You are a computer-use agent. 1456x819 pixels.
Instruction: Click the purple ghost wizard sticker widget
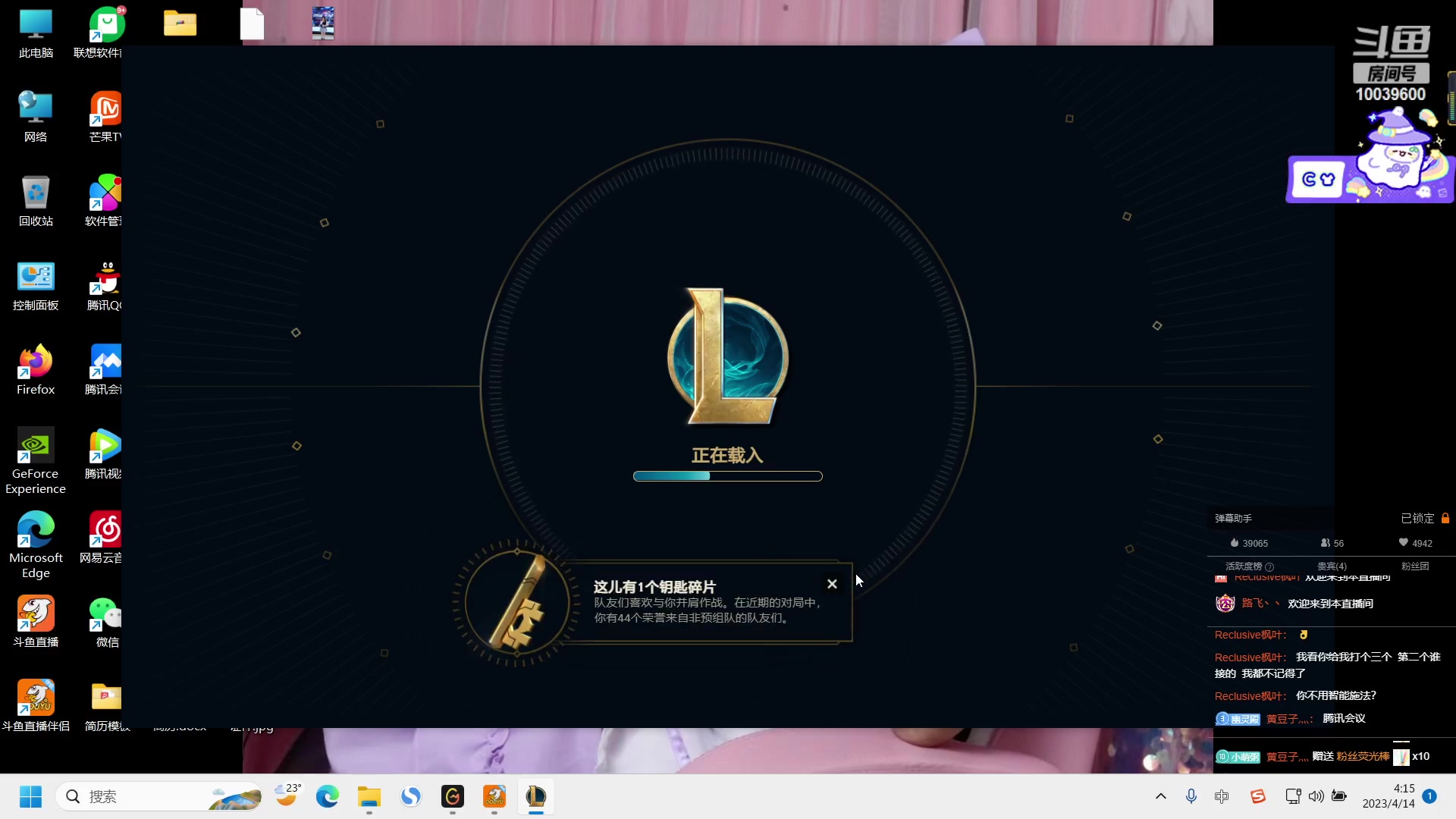(x=1370, y=155)
